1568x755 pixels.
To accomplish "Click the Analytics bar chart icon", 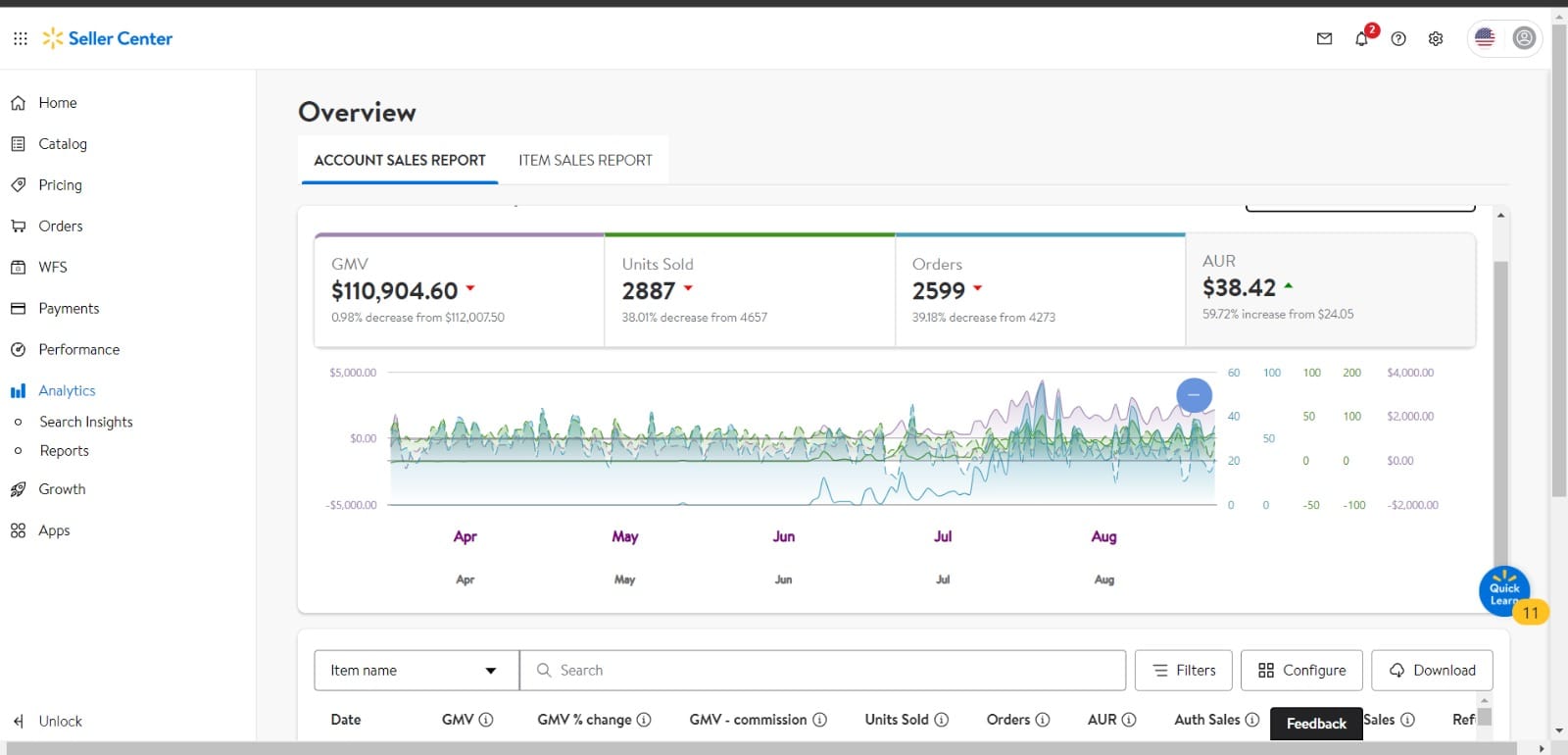I will pos(18,391).
